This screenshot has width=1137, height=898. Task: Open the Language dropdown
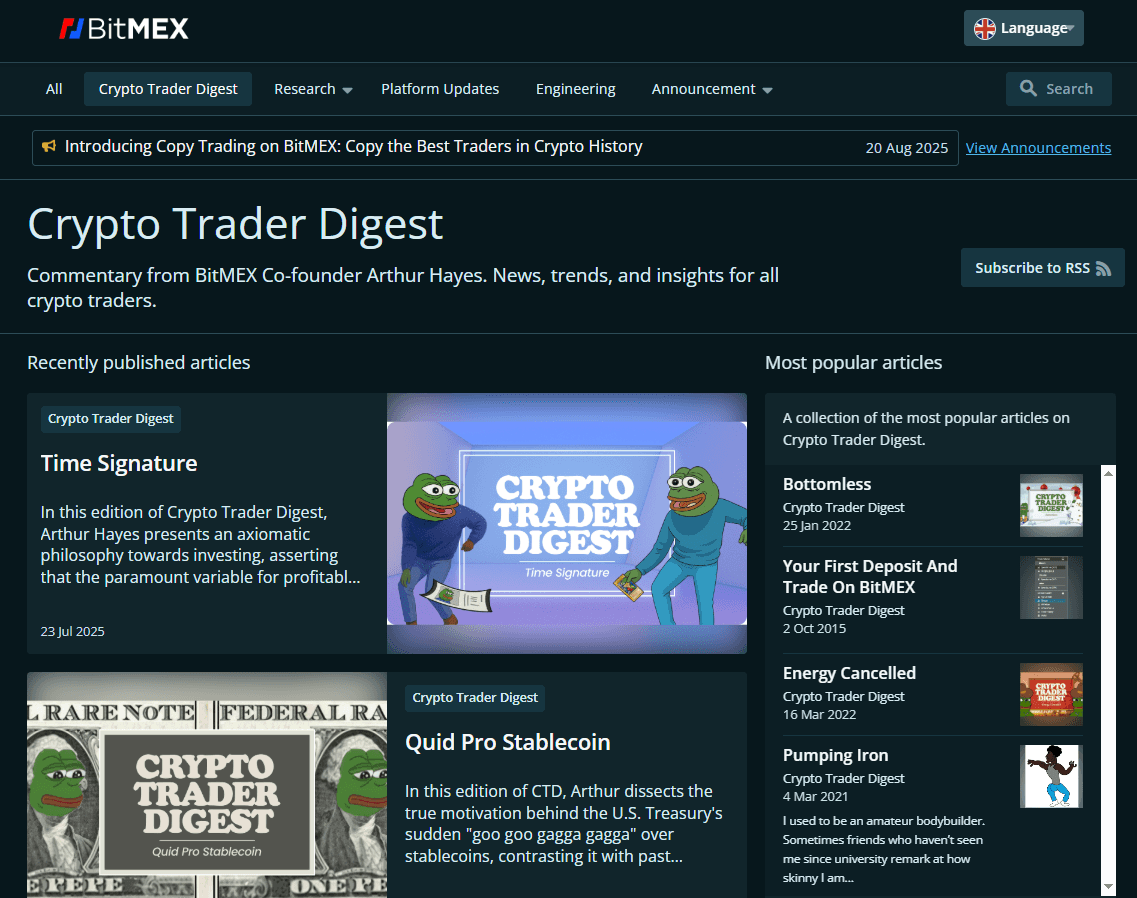click(x=1023, y=28)
